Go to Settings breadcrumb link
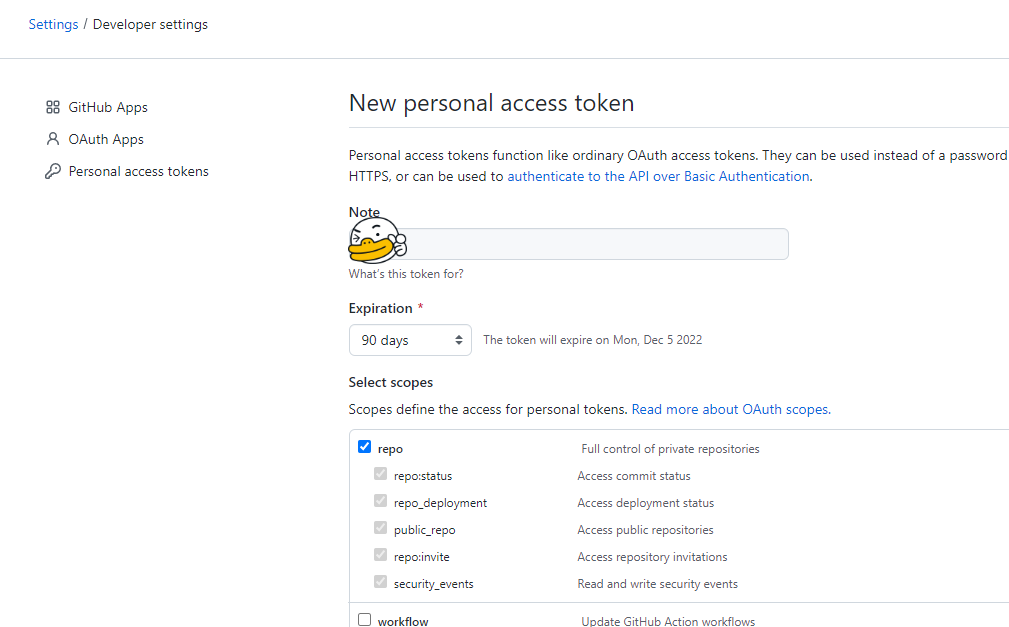This screenshot has width=1009, height=627. [x=53, y=24]
